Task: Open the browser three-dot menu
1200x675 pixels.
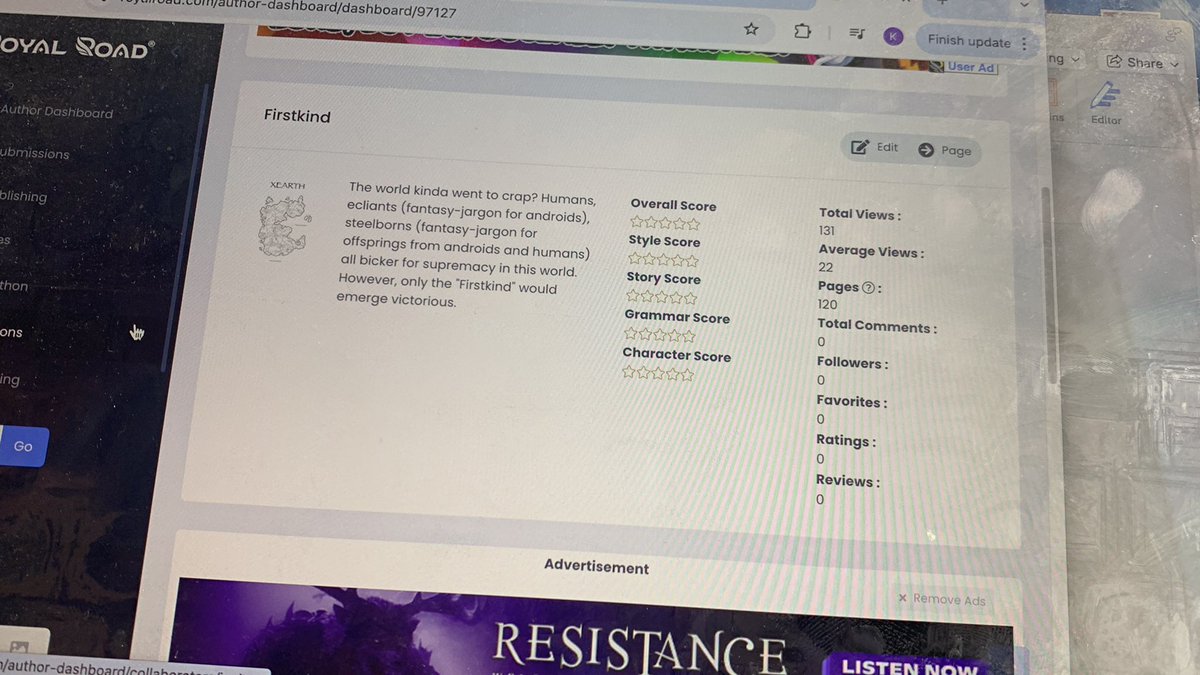Action: [1024, 44]
